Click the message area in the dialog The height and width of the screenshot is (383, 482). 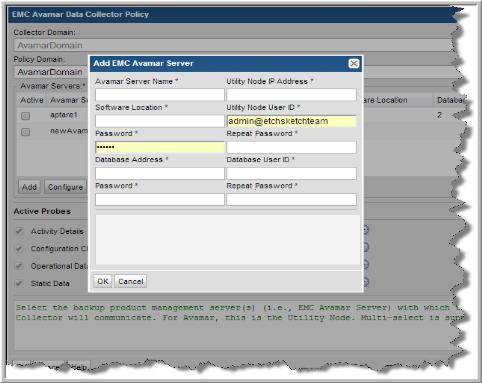pyautogui.click(x=228, y=240)
